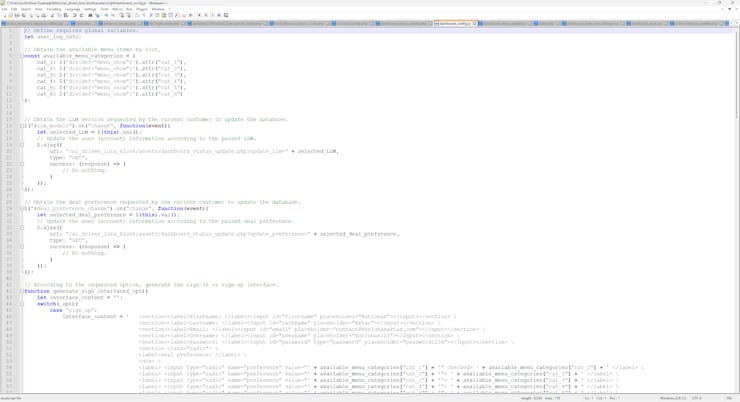Click the Replace toolbar icon

click(x=97, y=15)
